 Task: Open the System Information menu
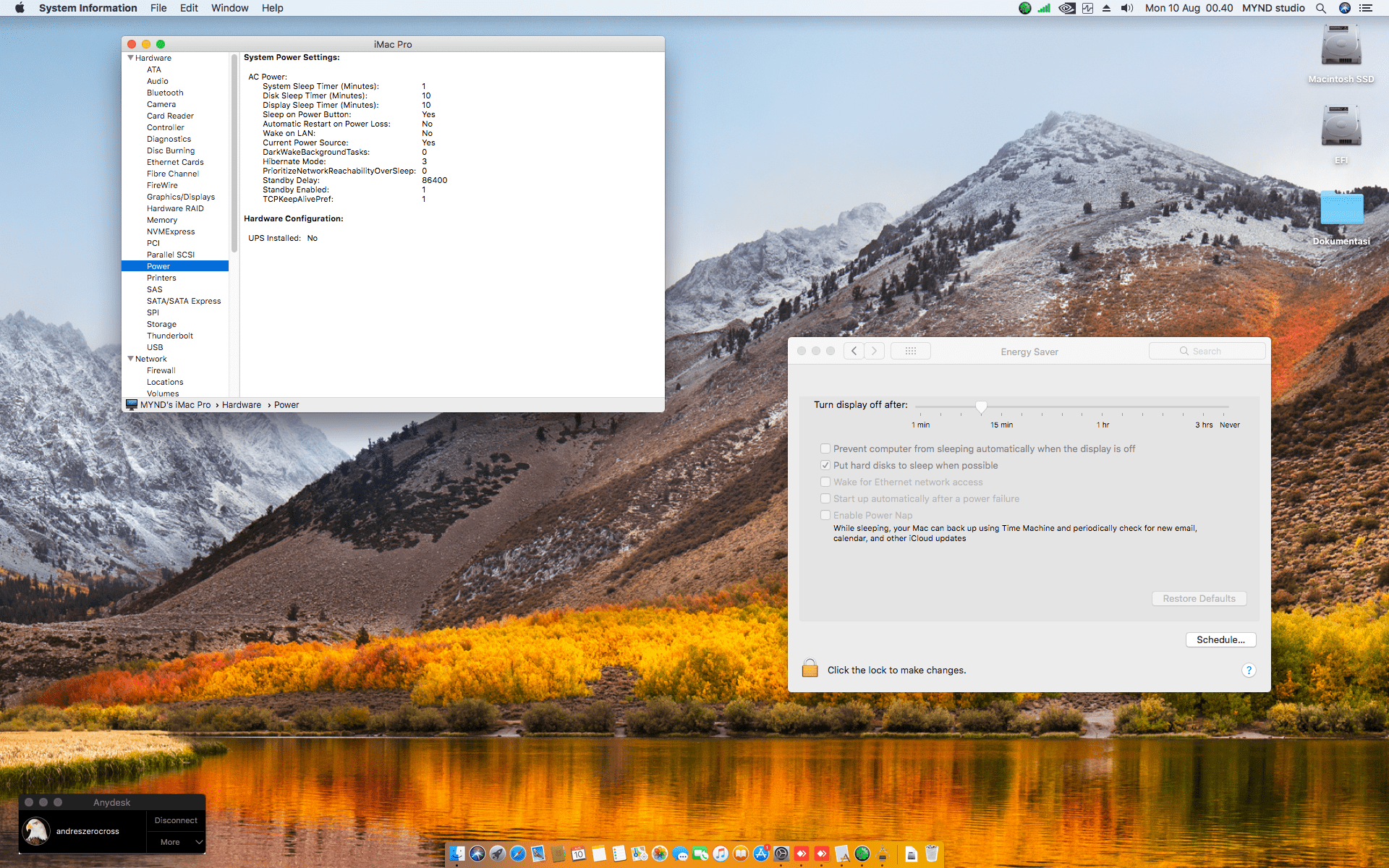(88, 8)
